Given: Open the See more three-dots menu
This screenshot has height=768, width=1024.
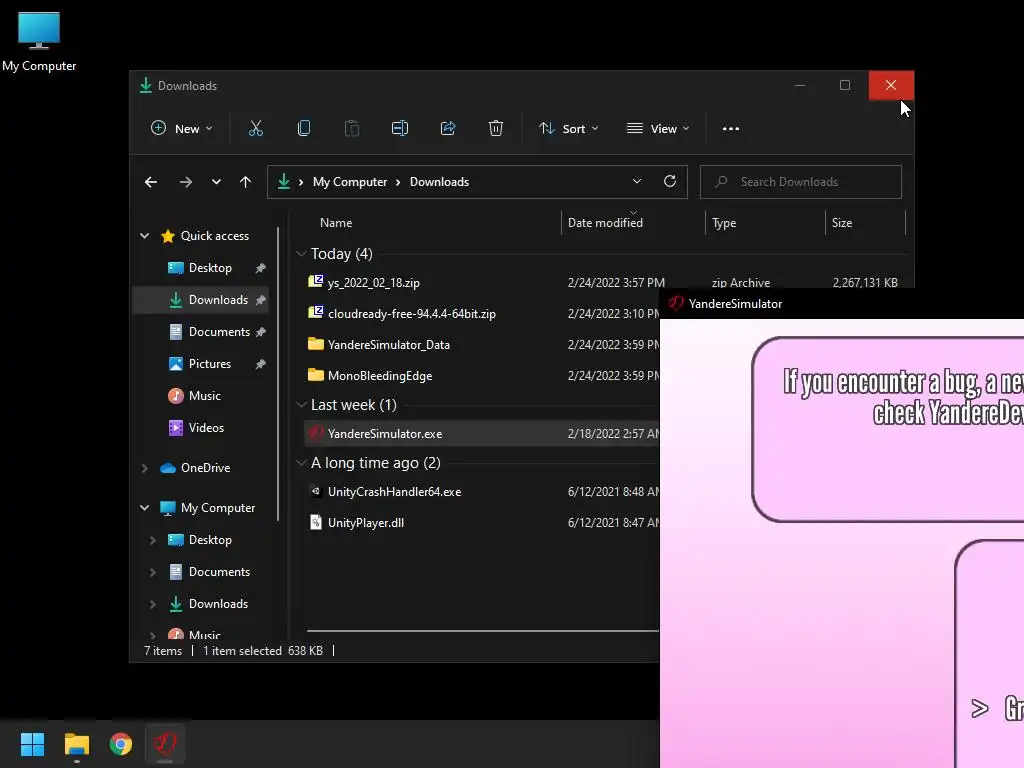Looking at the screenshot, I should [x=731, y=129].
